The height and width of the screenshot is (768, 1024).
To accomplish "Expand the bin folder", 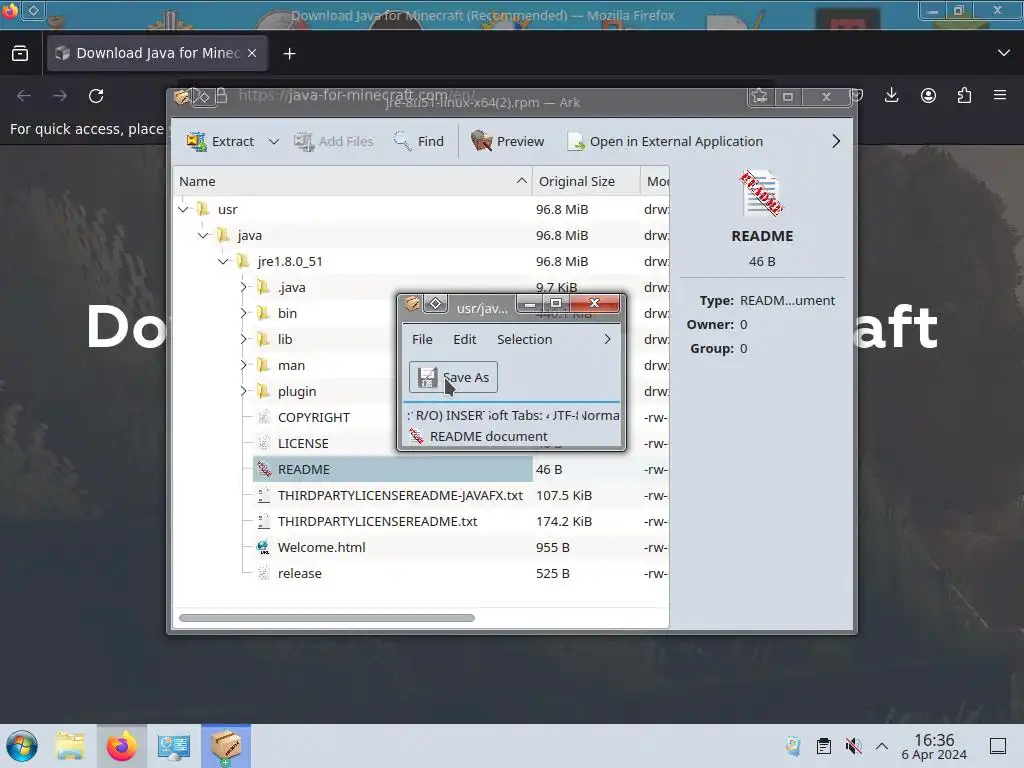I will pos(243,313).
